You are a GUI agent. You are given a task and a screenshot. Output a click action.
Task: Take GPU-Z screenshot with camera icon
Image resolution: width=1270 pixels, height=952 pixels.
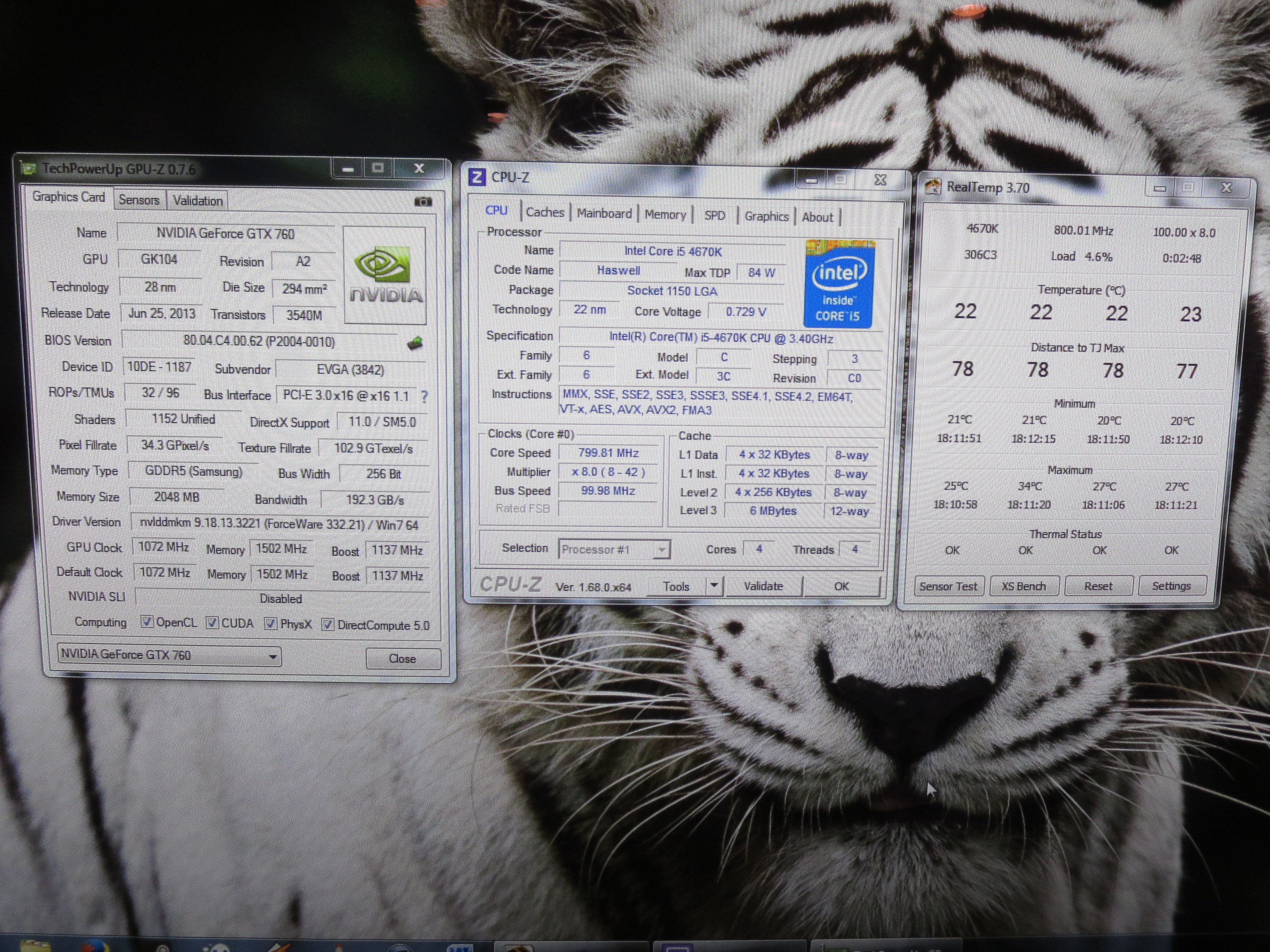click(423, 202)
